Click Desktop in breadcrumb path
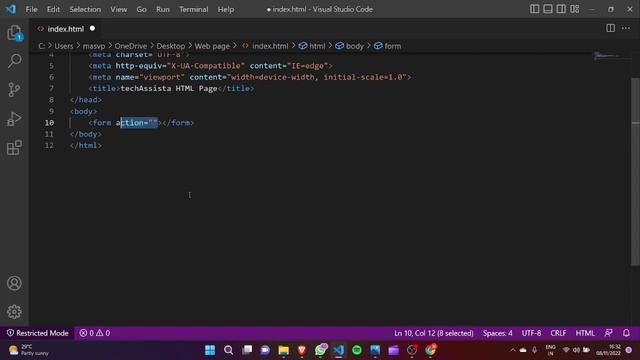The height and width of the screenshot is (360, 640). pos(171,46)
